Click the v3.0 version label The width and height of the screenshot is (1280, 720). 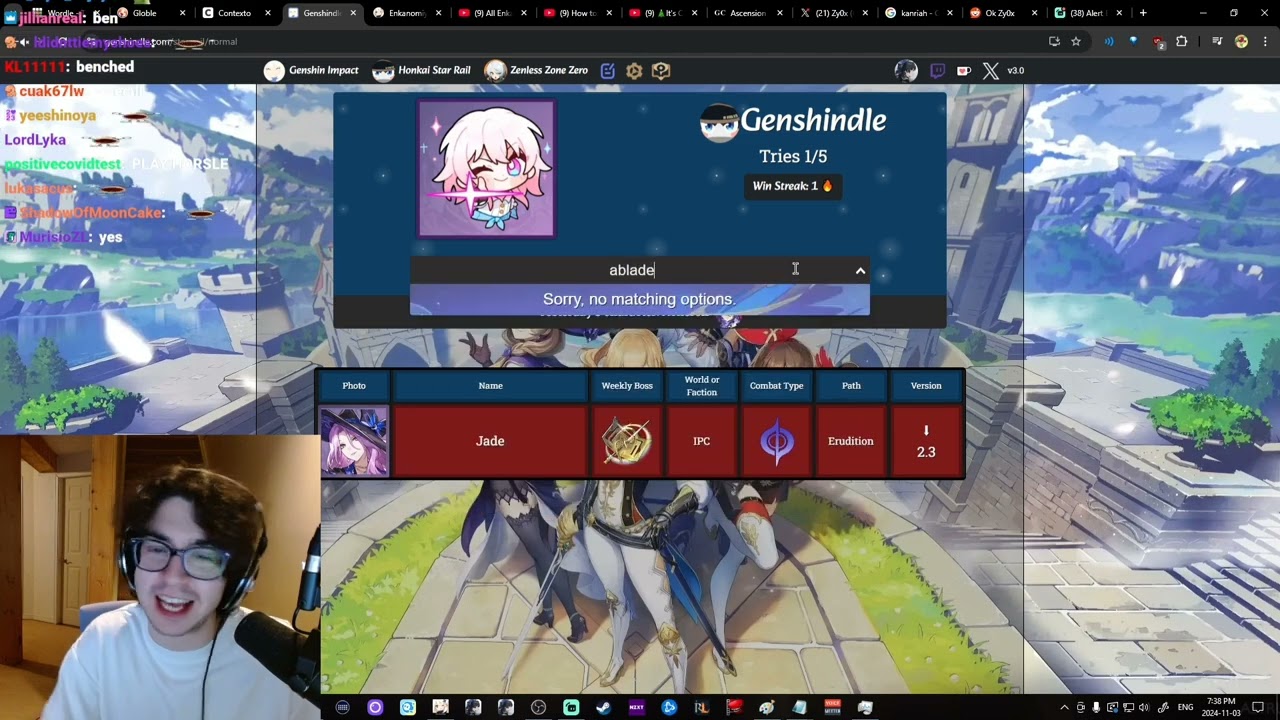1016,71
